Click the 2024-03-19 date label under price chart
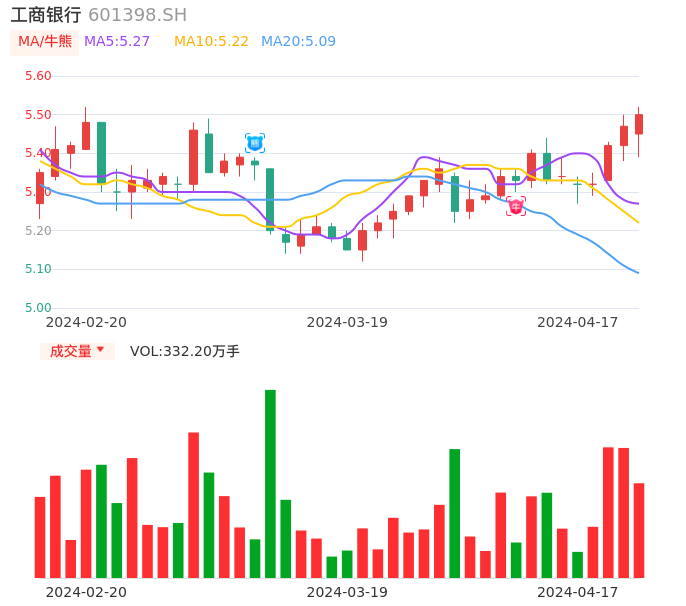Screen dimensions: 686x606 347,322
